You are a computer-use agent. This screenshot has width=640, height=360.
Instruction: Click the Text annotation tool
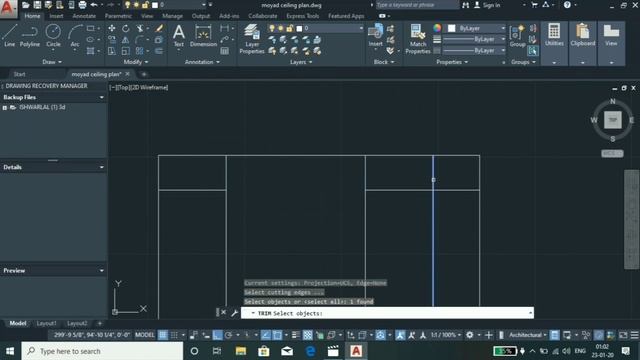178,36
